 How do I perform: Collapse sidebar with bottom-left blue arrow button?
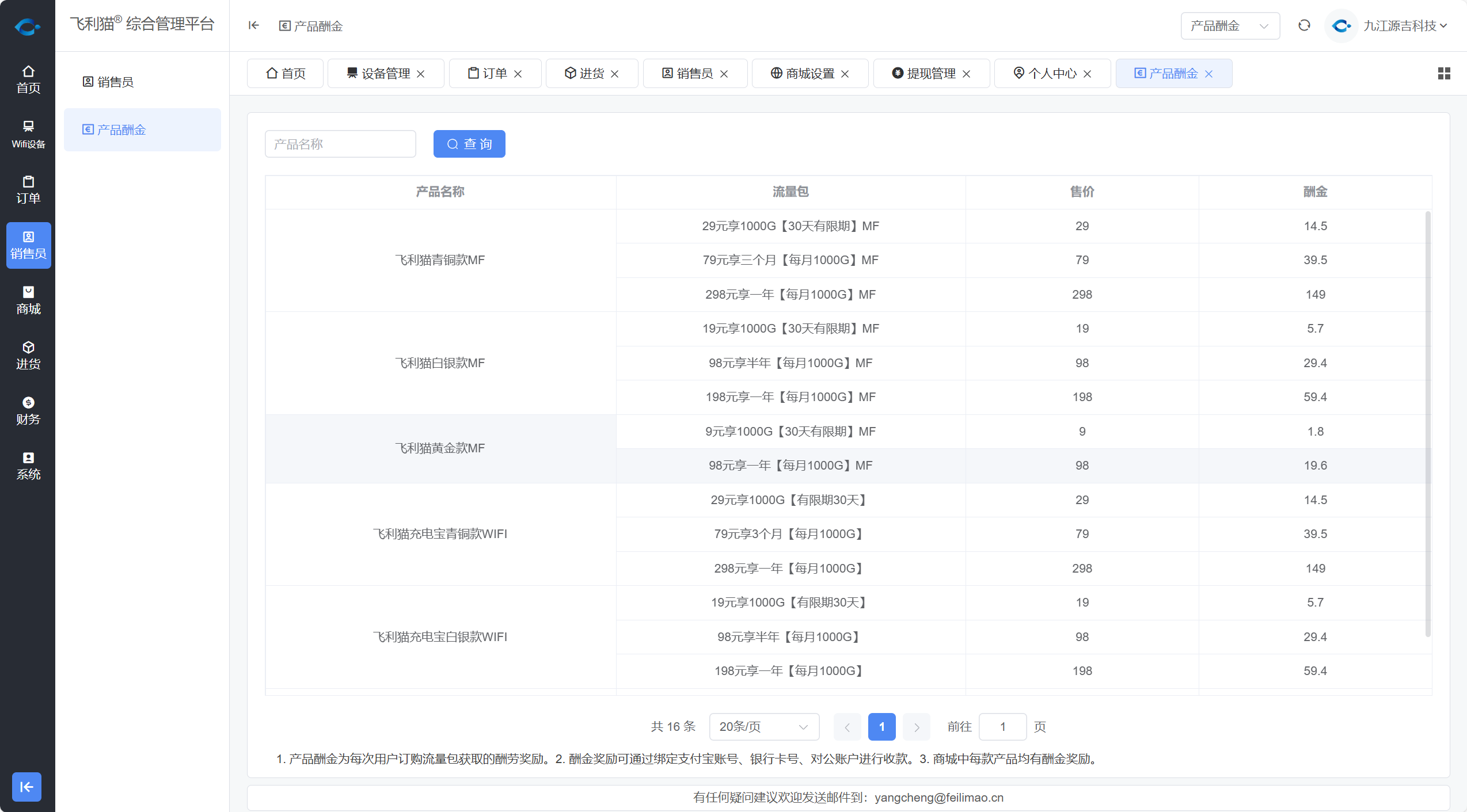[x=26, y=787]
